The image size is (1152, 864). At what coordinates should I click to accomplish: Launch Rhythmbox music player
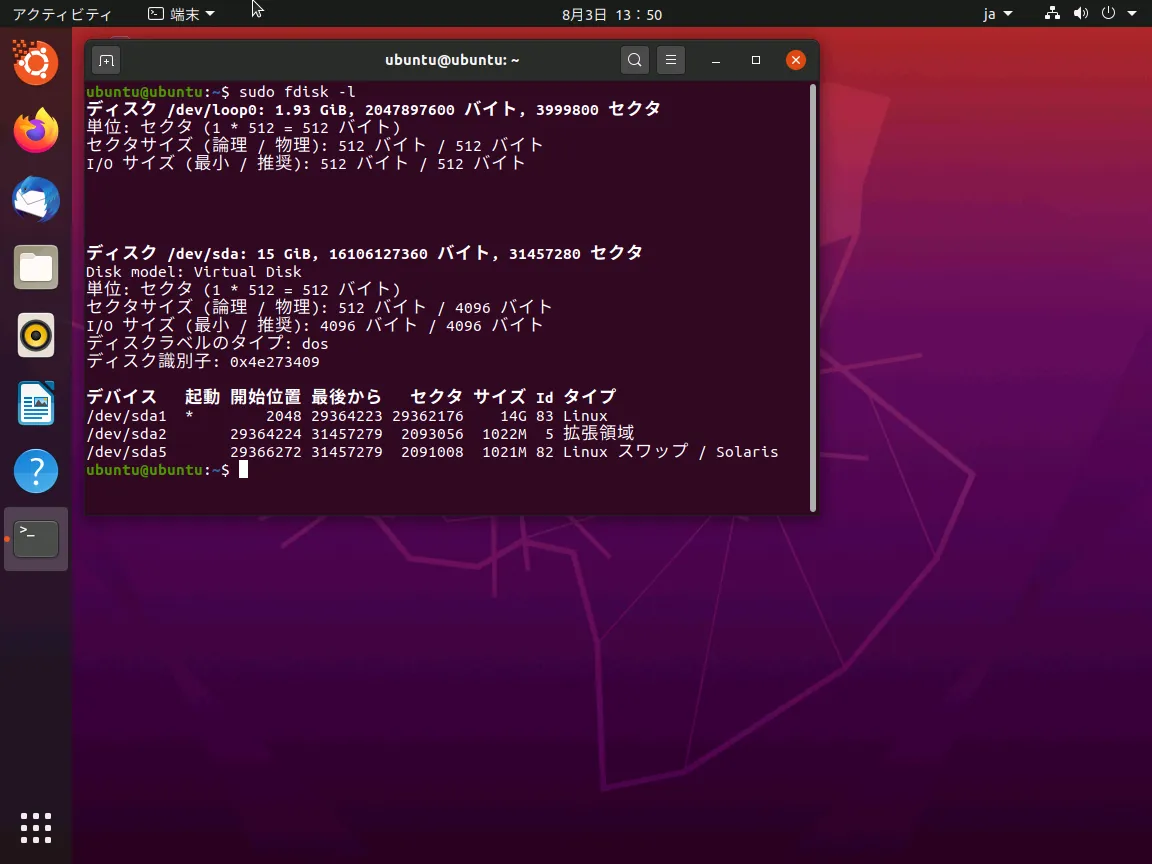pos(36,336)
